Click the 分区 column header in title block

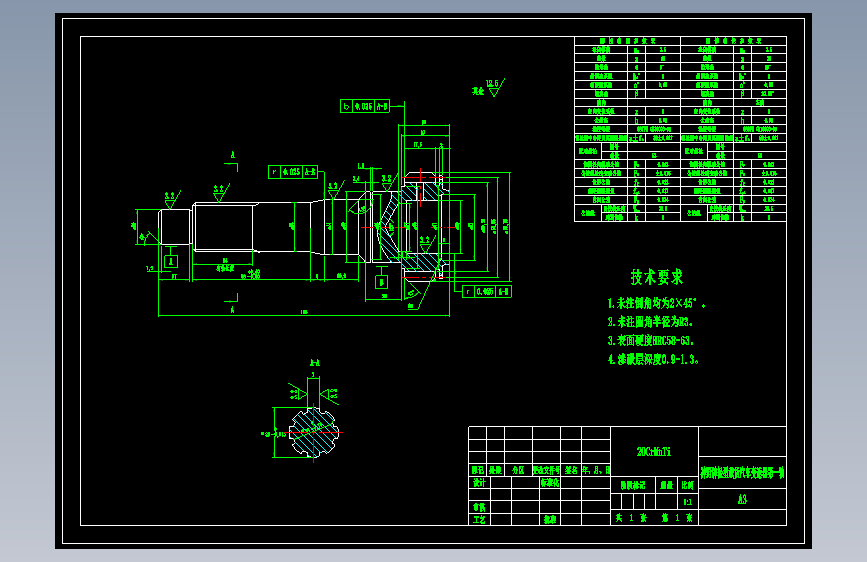(518, 470)
